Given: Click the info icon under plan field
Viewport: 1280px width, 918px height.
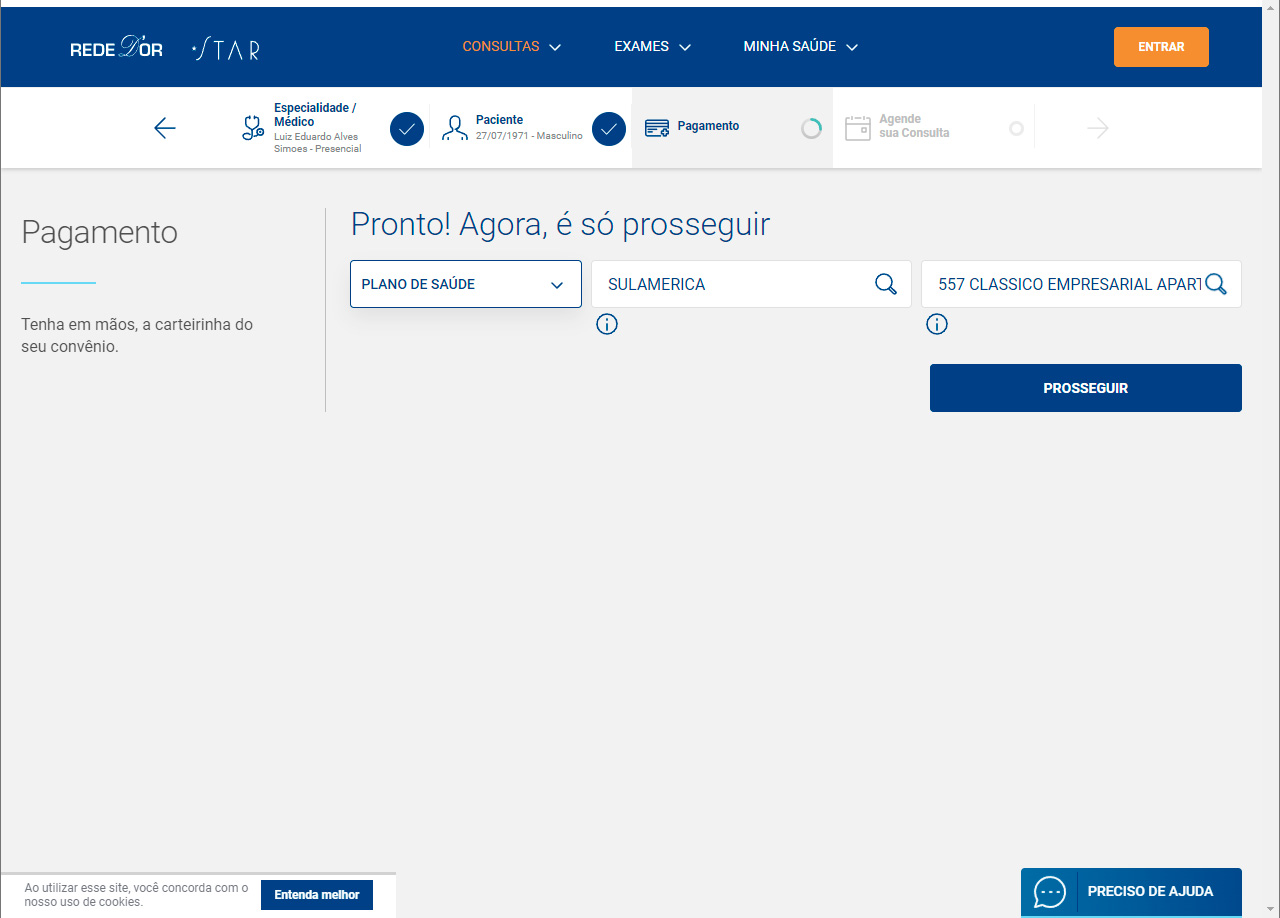Looking at the screenshot, I should coord(937,324).
